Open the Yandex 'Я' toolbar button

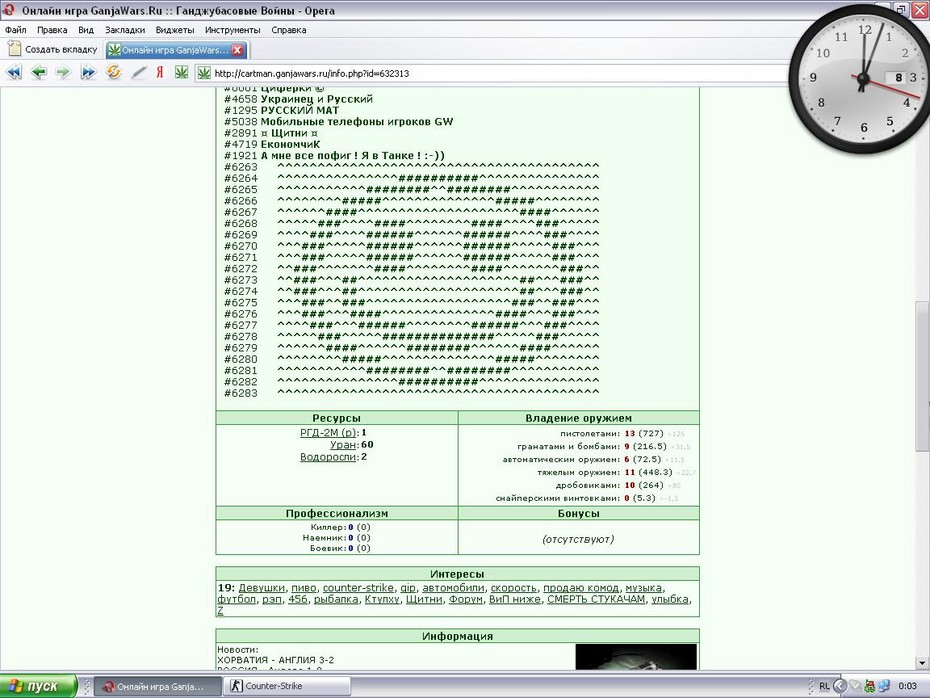coord(160,72)
